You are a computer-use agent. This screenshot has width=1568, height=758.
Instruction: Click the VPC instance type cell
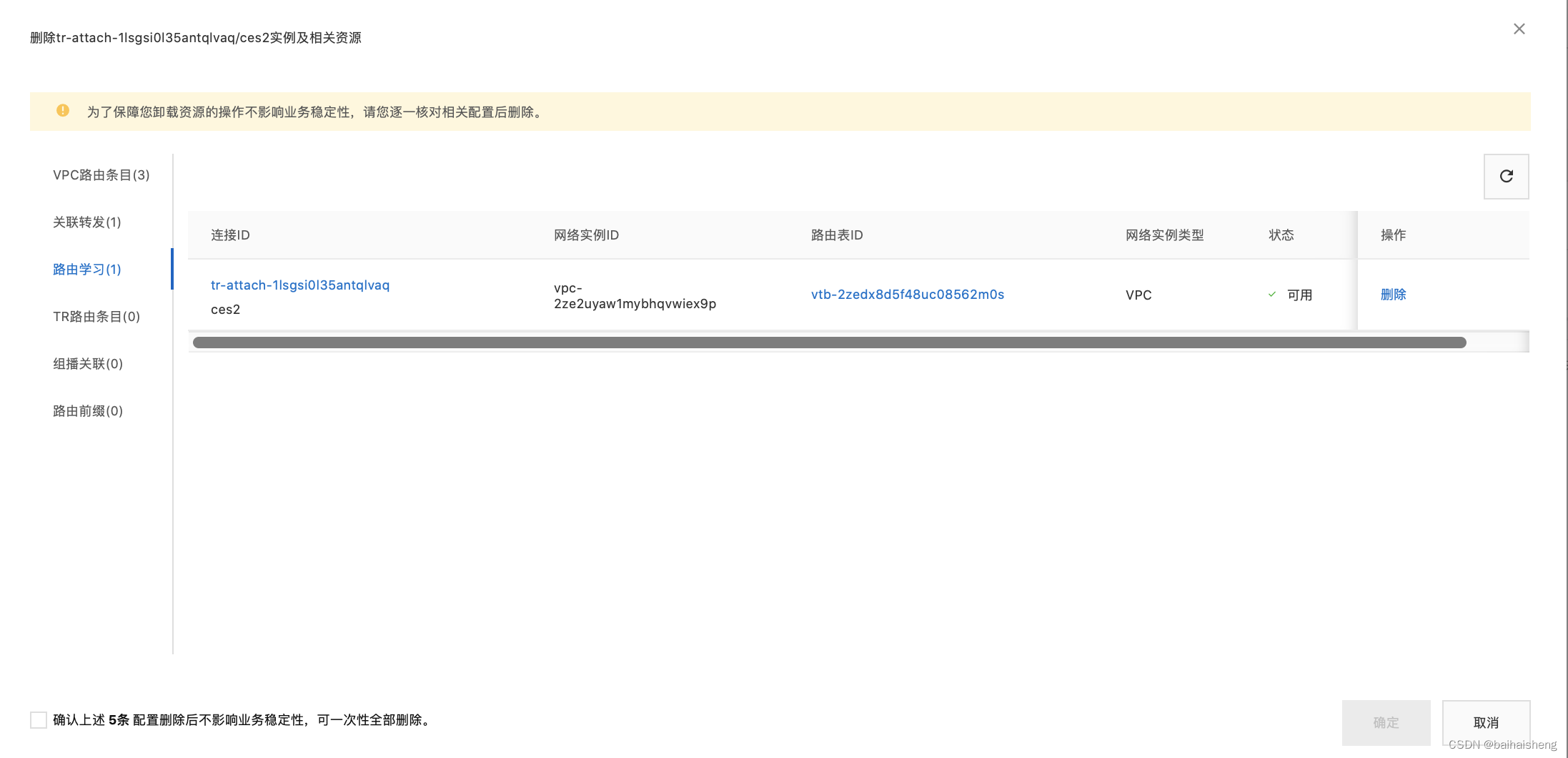[x=1138, y=295]
